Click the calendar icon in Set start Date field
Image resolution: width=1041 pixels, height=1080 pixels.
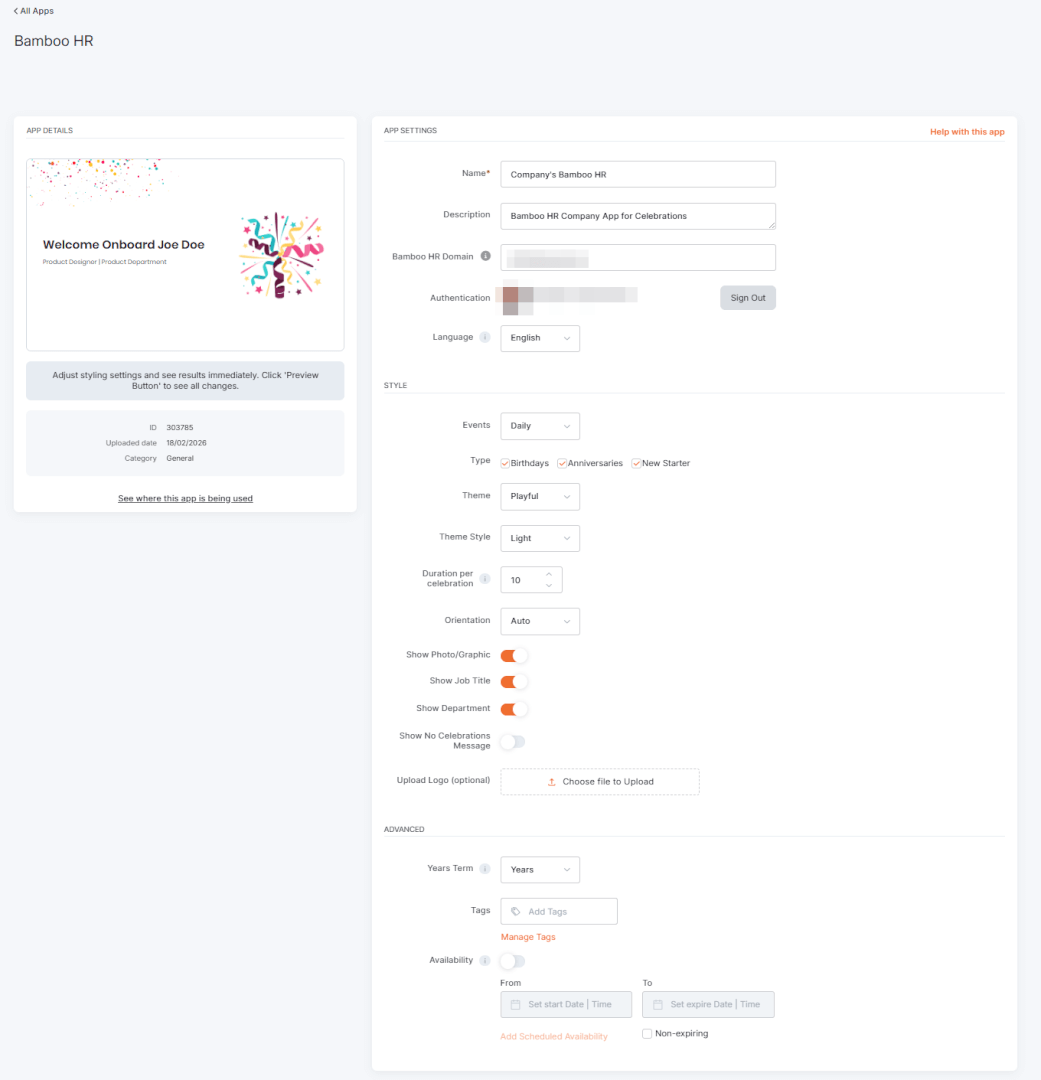pyautogui.click(x=513, y=1004)
